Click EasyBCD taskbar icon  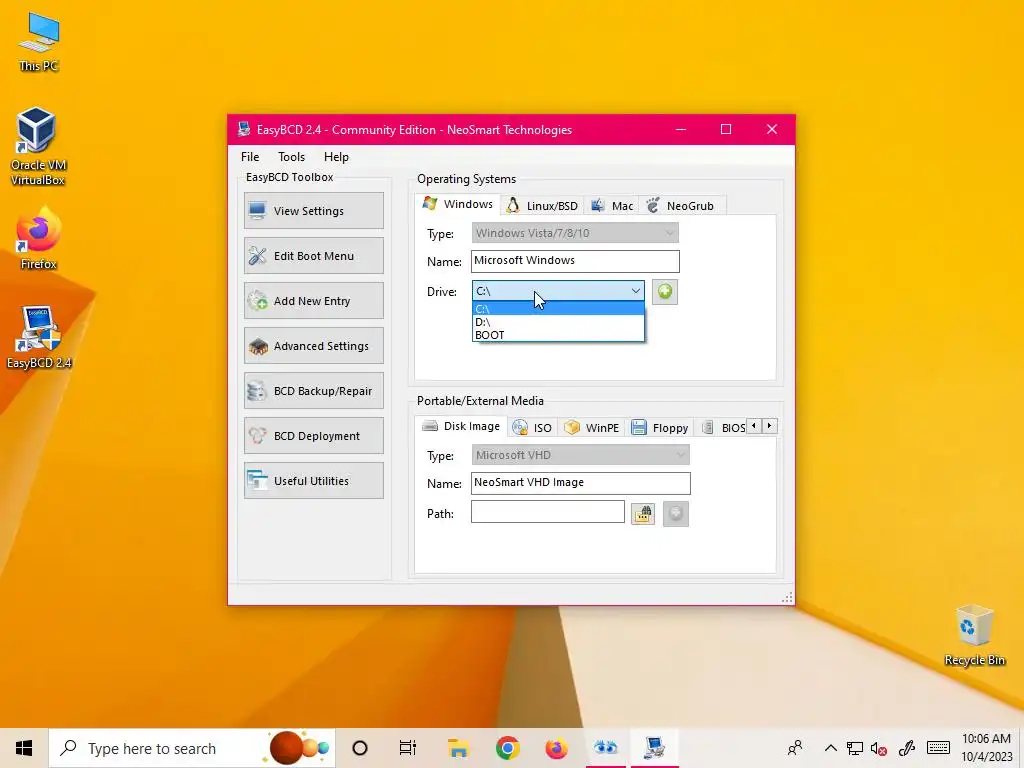point(654,748)
